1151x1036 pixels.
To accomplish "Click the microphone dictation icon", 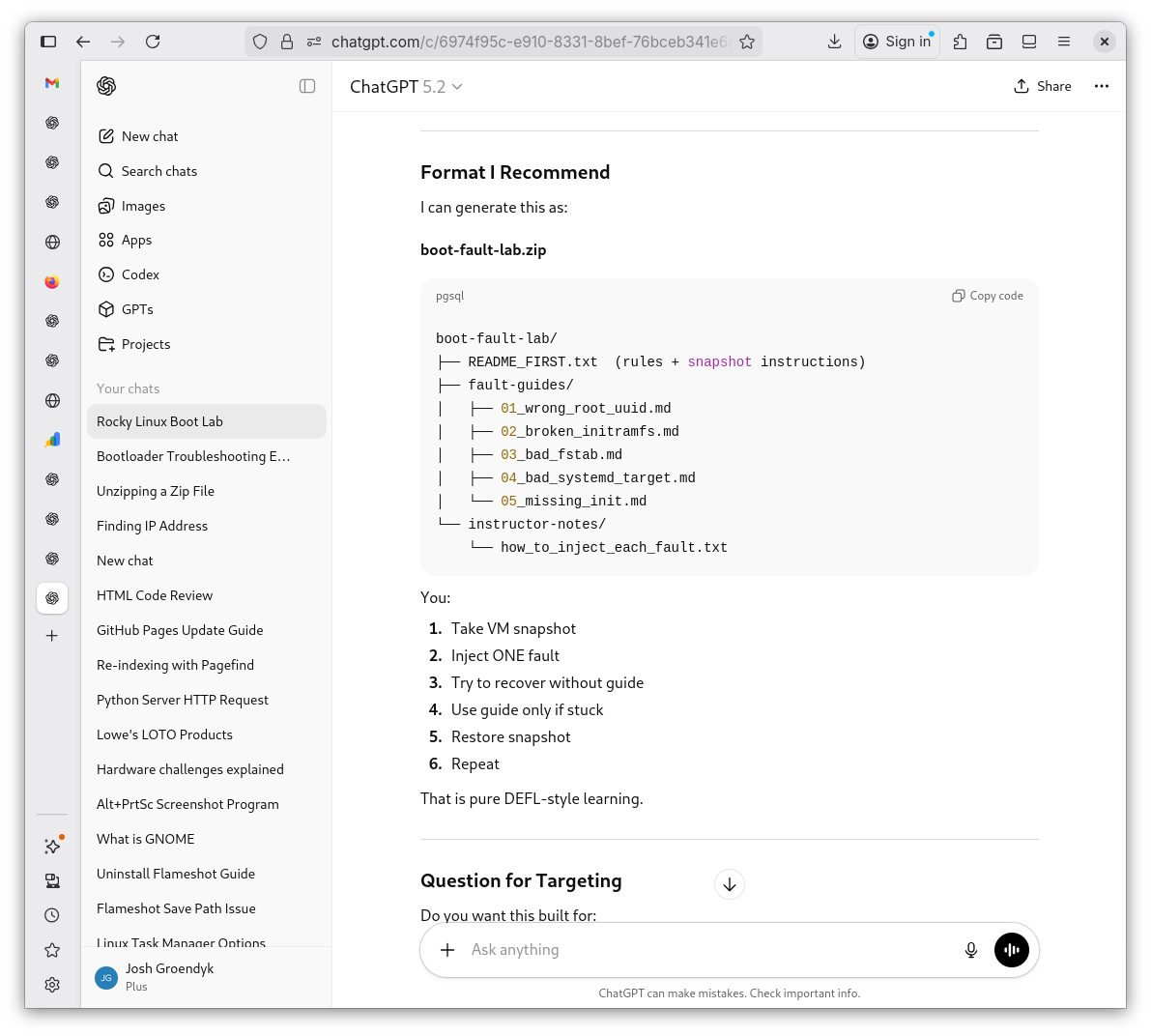I will point(971,950).
